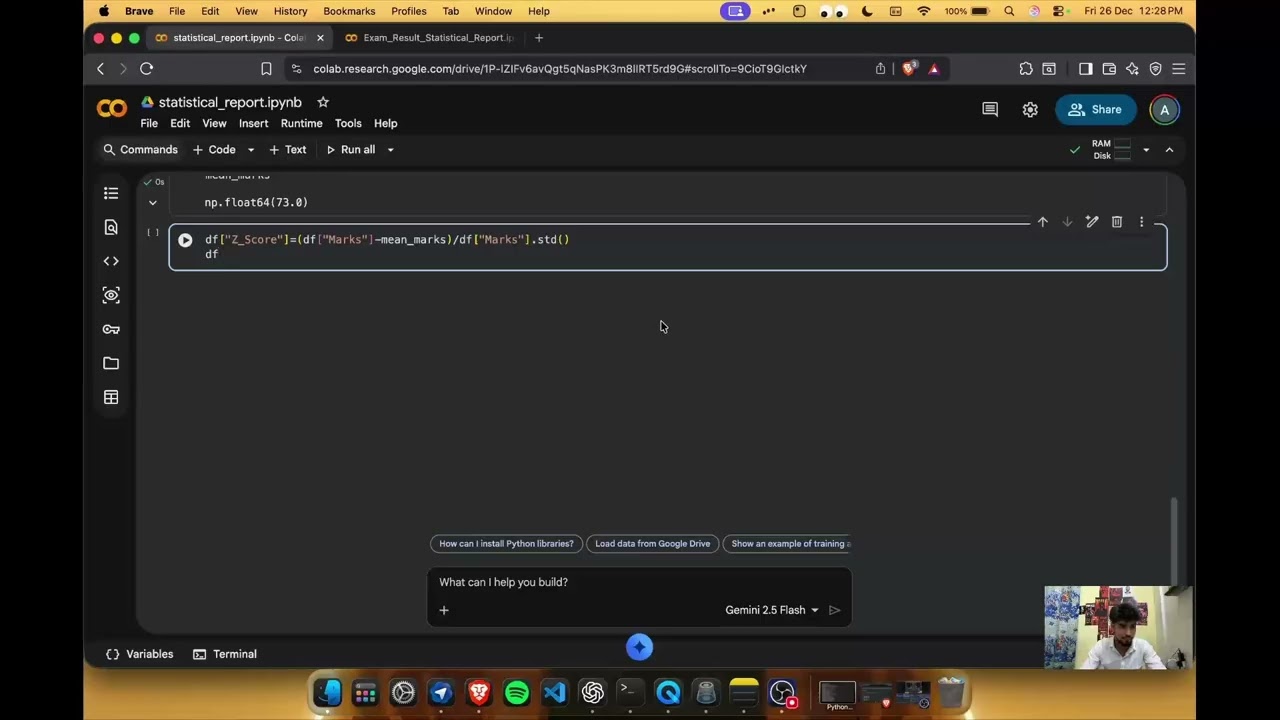Open the Colab View menu
Image resolution: width=1280 pixels, height=720 pixels.
(214, 123)
